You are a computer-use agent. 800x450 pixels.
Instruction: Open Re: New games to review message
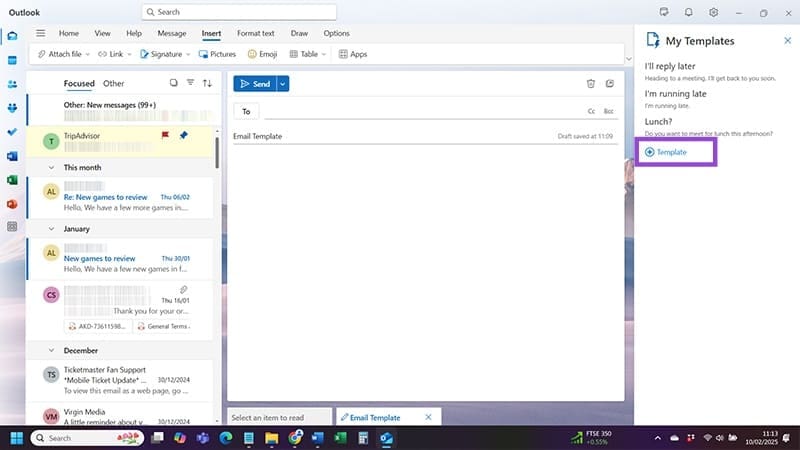point(120,198)
